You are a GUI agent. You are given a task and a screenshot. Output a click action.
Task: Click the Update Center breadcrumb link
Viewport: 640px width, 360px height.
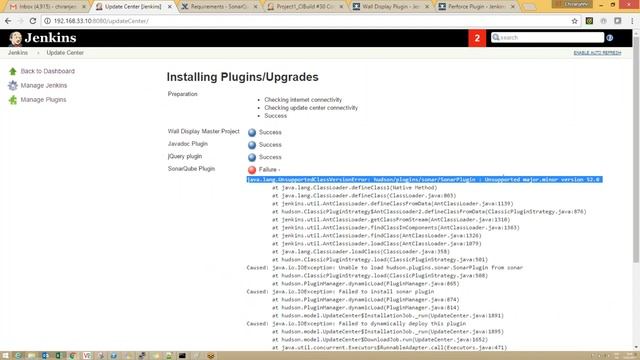[x=65, y=53]
